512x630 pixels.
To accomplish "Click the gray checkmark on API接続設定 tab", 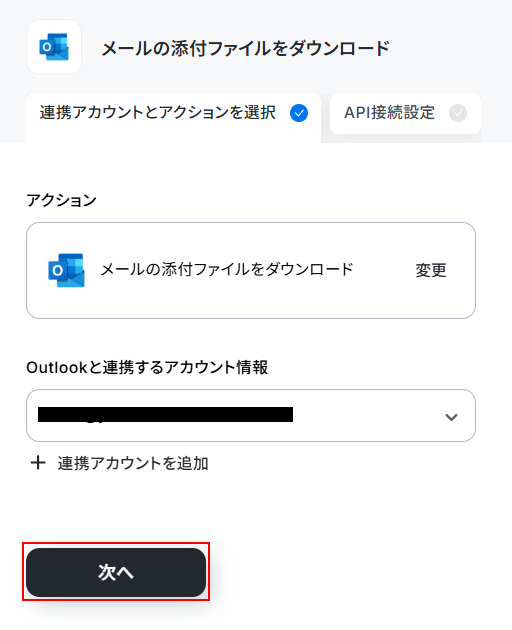I will (x=458, y=113).
